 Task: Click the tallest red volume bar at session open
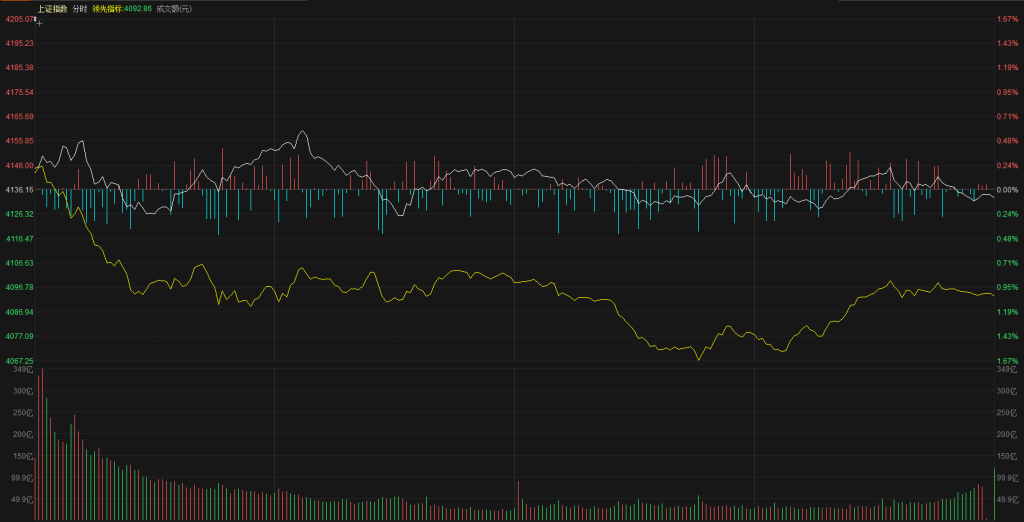tap(42, 445)
